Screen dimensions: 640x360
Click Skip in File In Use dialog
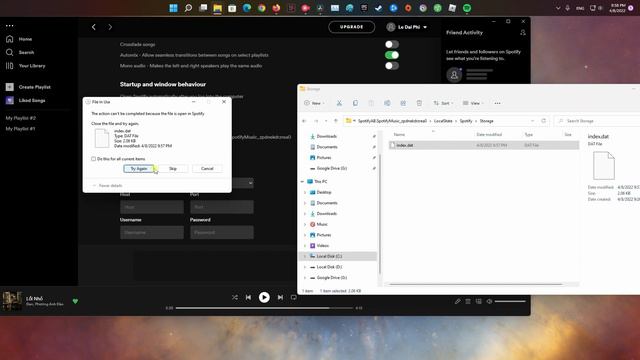(x=173, y=169)
